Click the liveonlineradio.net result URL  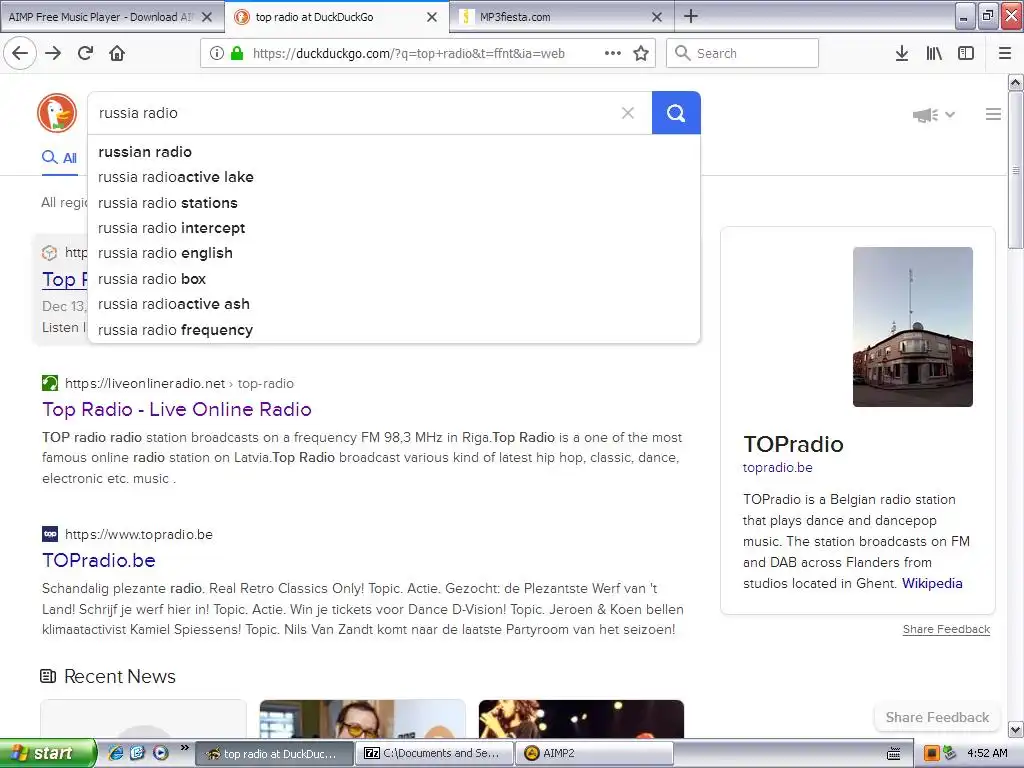coord(180,383)
